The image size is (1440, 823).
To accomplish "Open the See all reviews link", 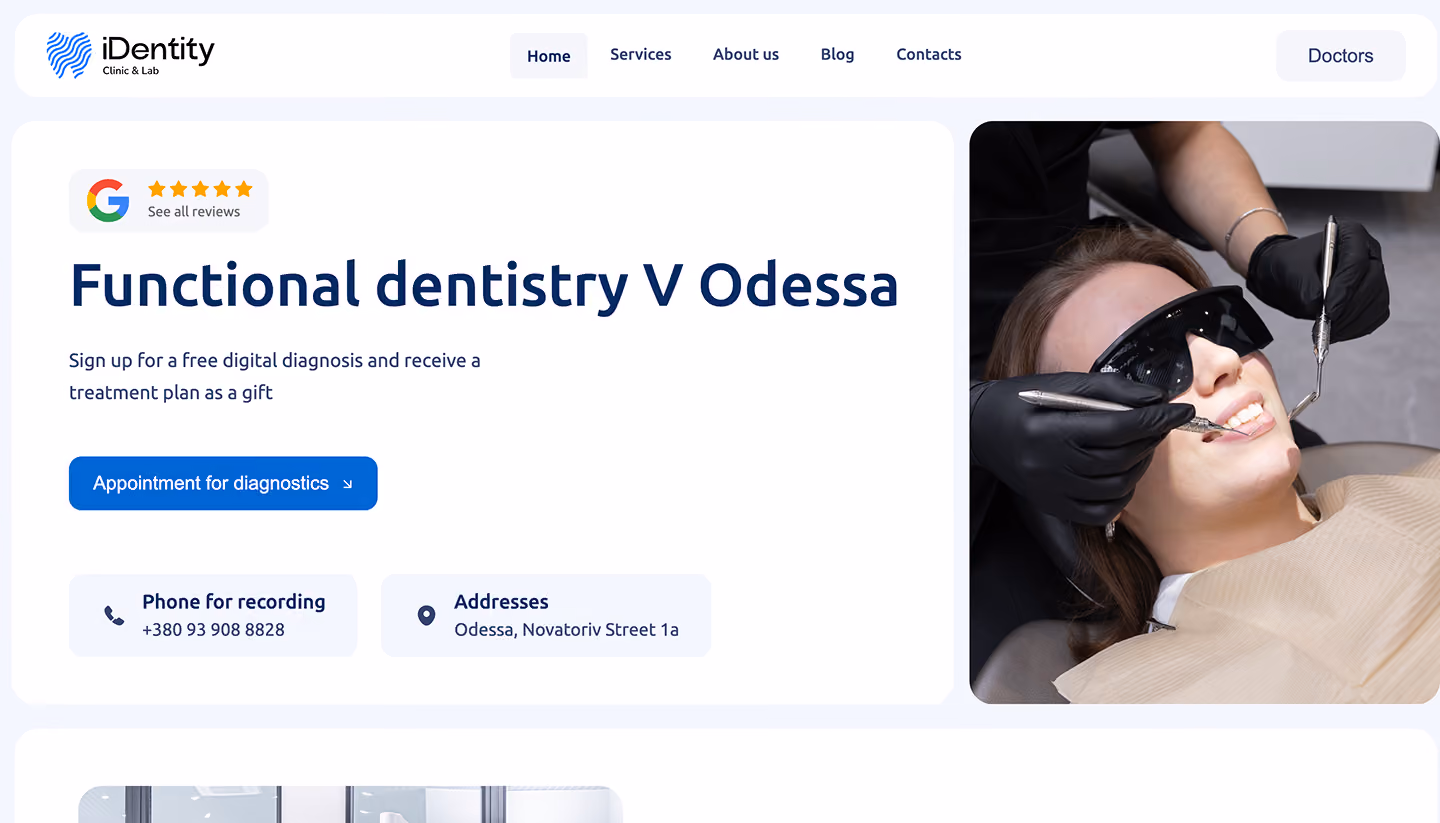I will pos(194,212).
